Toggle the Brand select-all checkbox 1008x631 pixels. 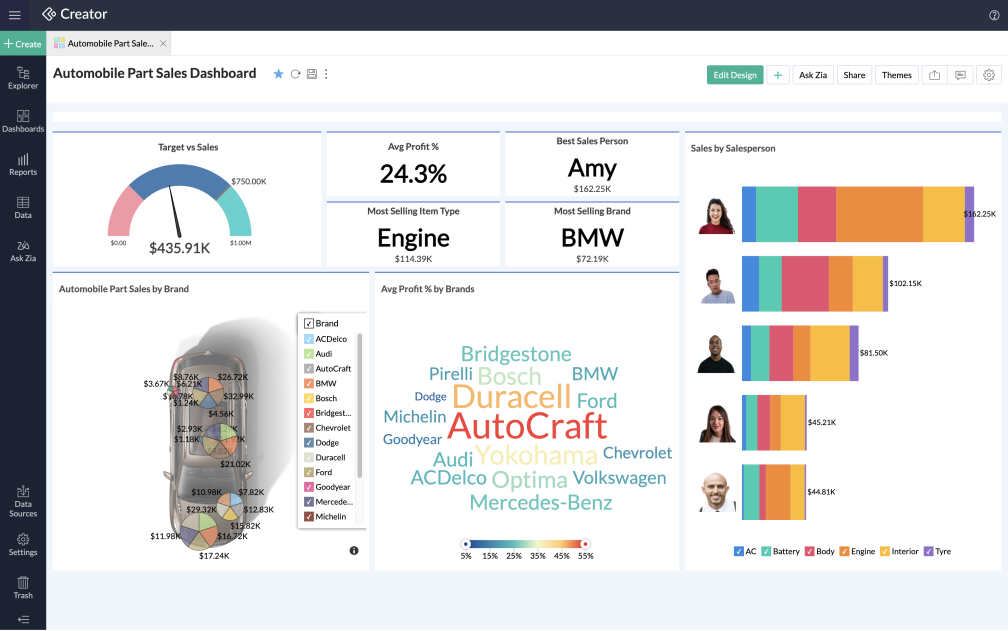click(309, 323)
